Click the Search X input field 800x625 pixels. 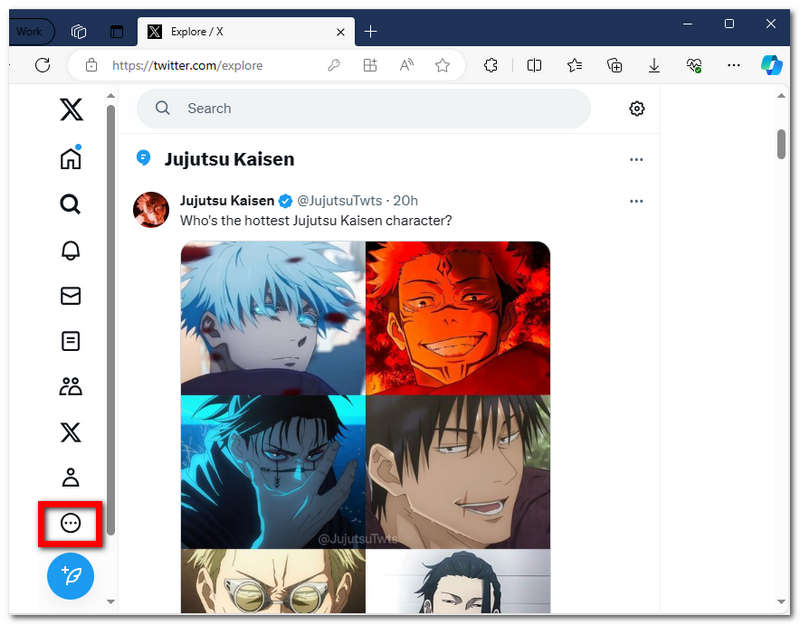[380, 109]
